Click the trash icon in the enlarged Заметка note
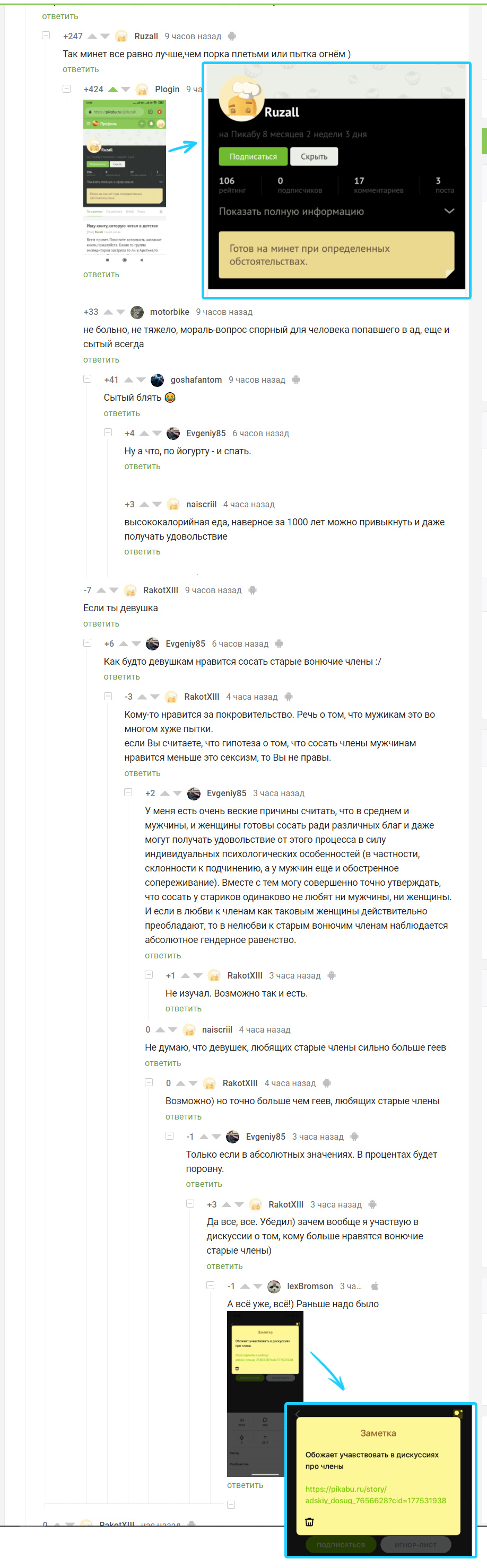Image resolution: width=487 pixels, height=1568 pixels. pyautogui.click(x=310, y=1522)
